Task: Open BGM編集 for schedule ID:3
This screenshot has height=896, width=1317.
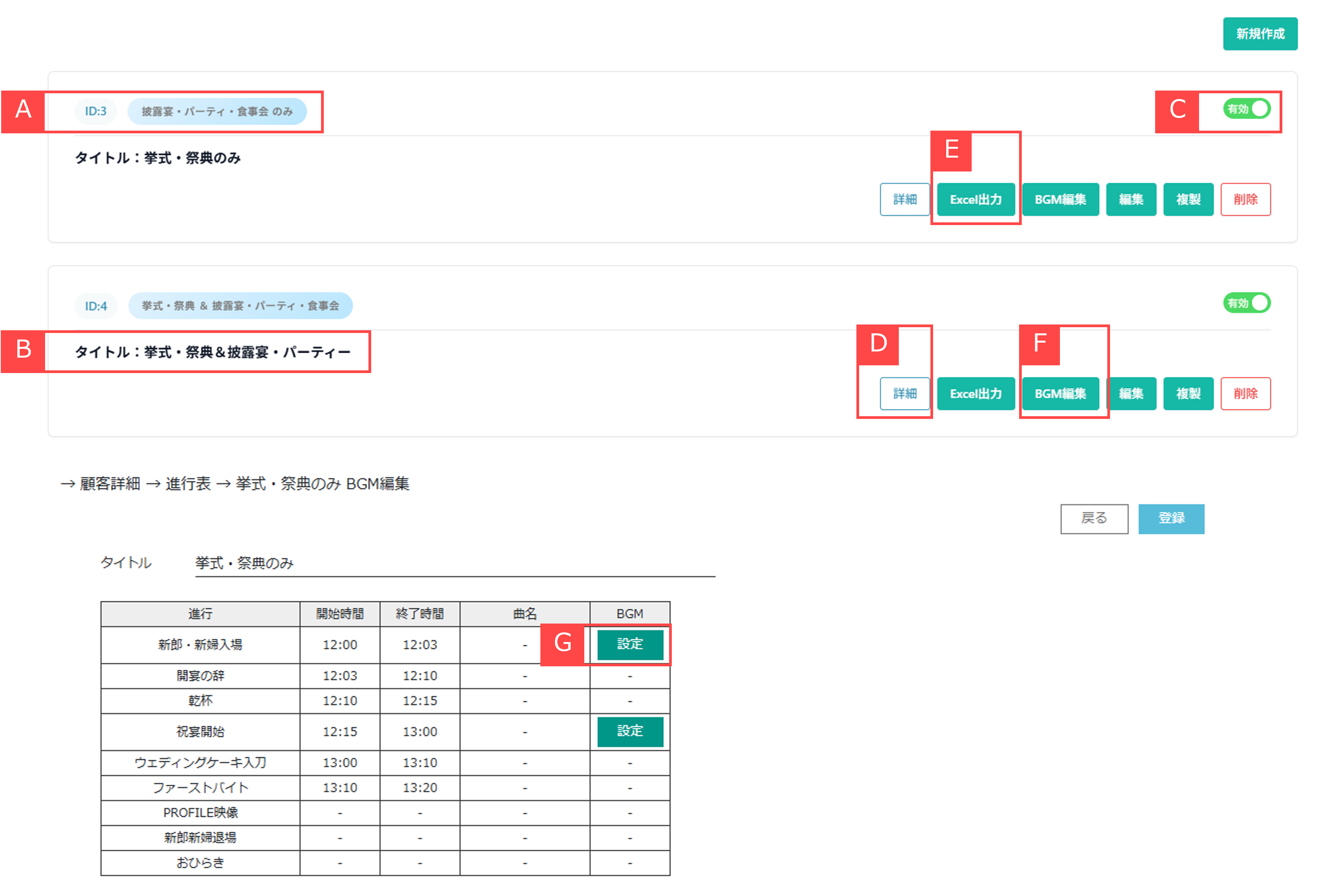Action: point(1060,200)
